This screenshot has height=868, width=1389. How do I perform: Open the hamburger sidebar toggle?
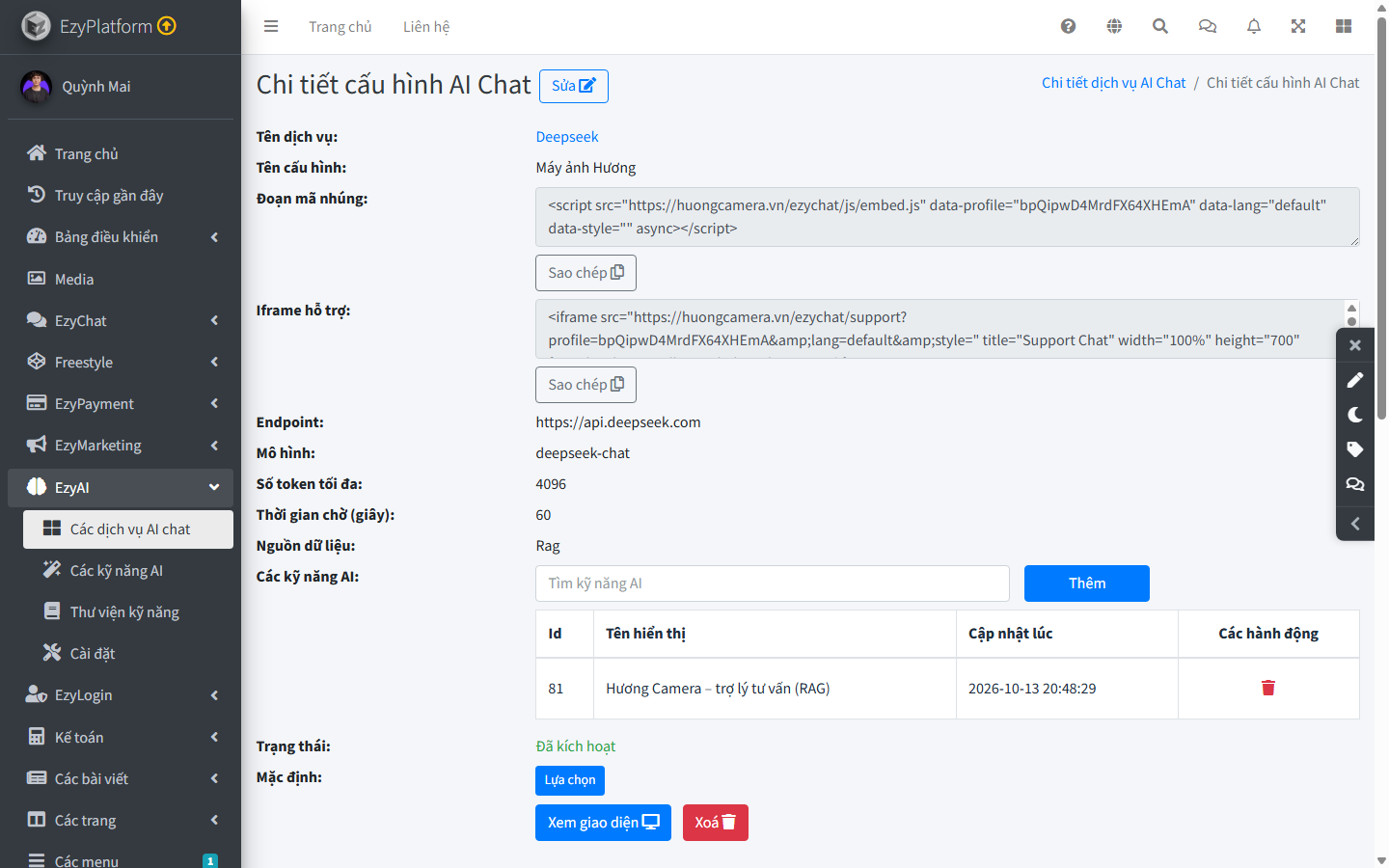(271, 27)
